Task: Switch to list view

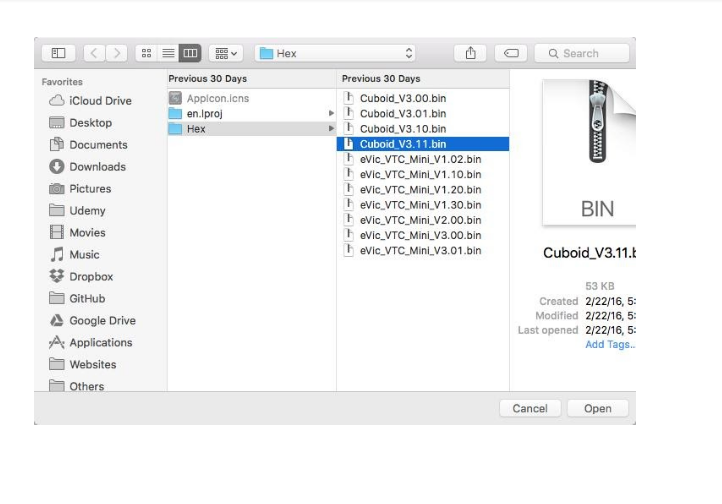Action: tap(168, 53)
